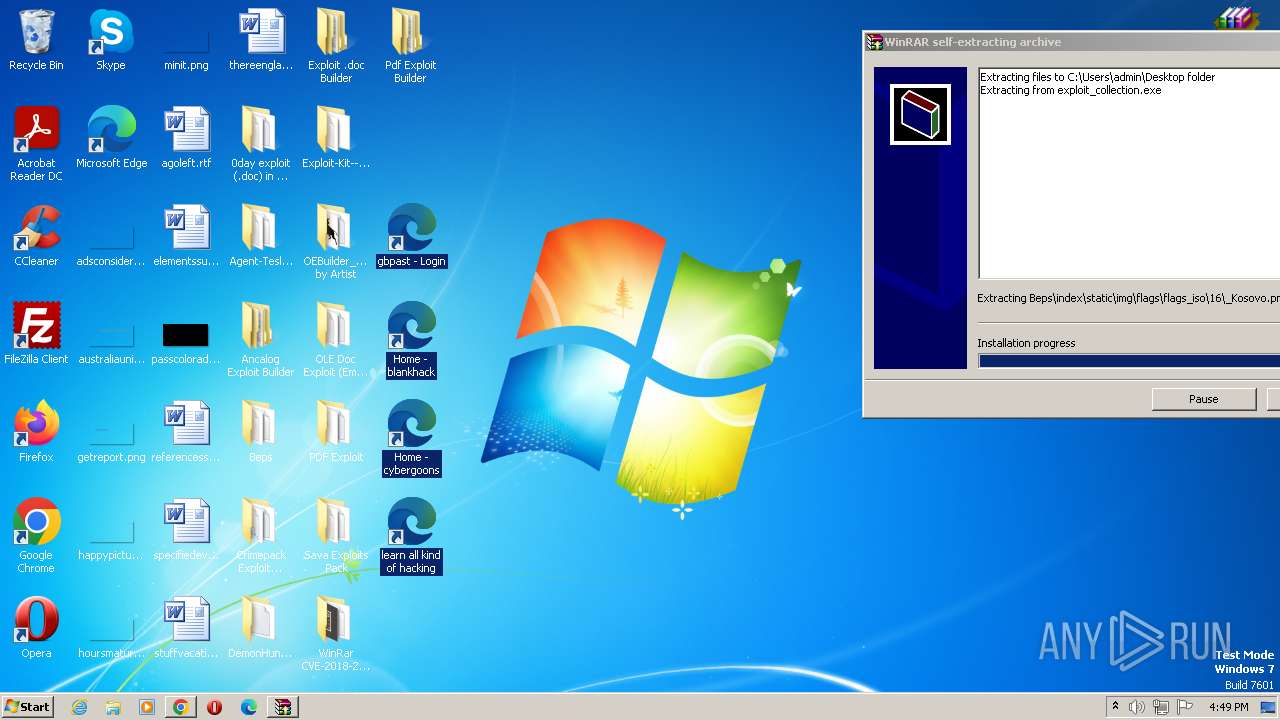Open Opera from the taskbar
1280x720 pixels.
pyautogui.click(x=214, y=707)
